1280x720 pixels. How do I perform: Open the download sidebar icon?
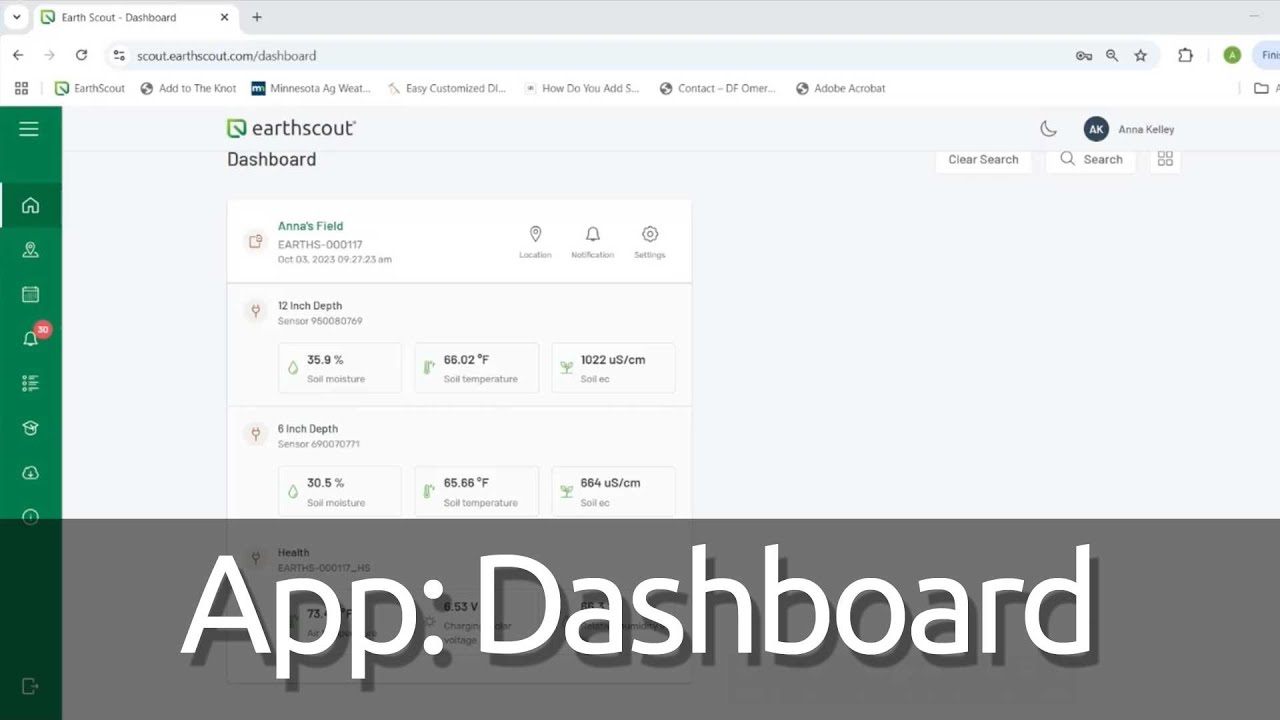(30, 473)
